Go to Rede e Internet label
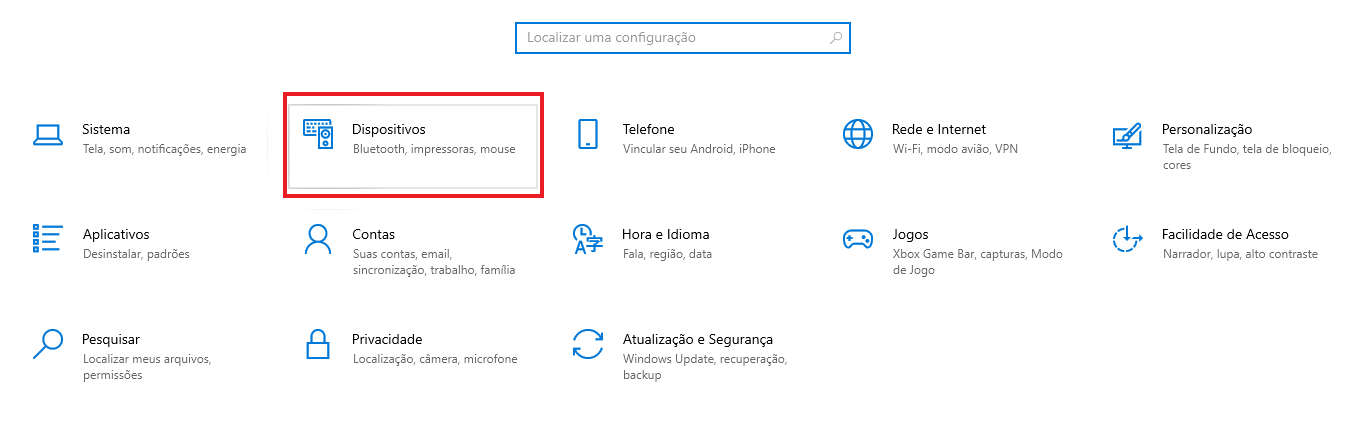The width and height of the screenshot is (1366, 432). 939,129
